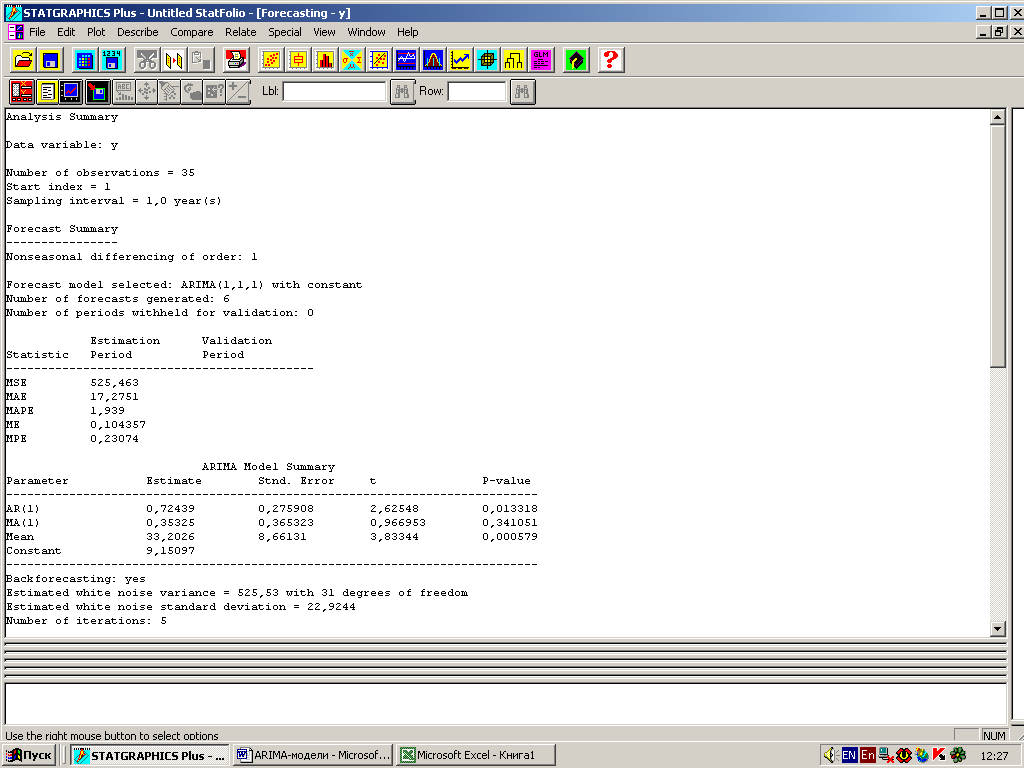Click the greyed plus/minus exclude icon
The height and width of the screenshot is (768, 1024).
click(x=238, y=91)
